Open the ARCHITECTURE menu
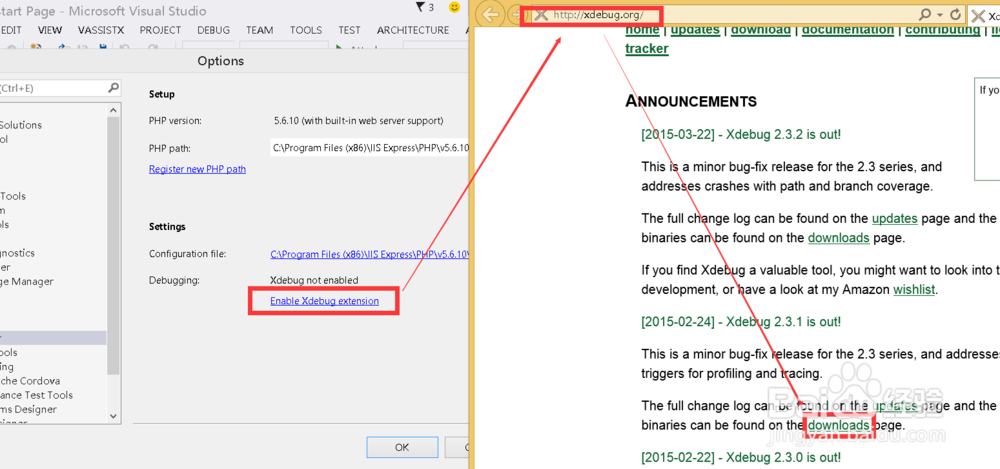 413,30
